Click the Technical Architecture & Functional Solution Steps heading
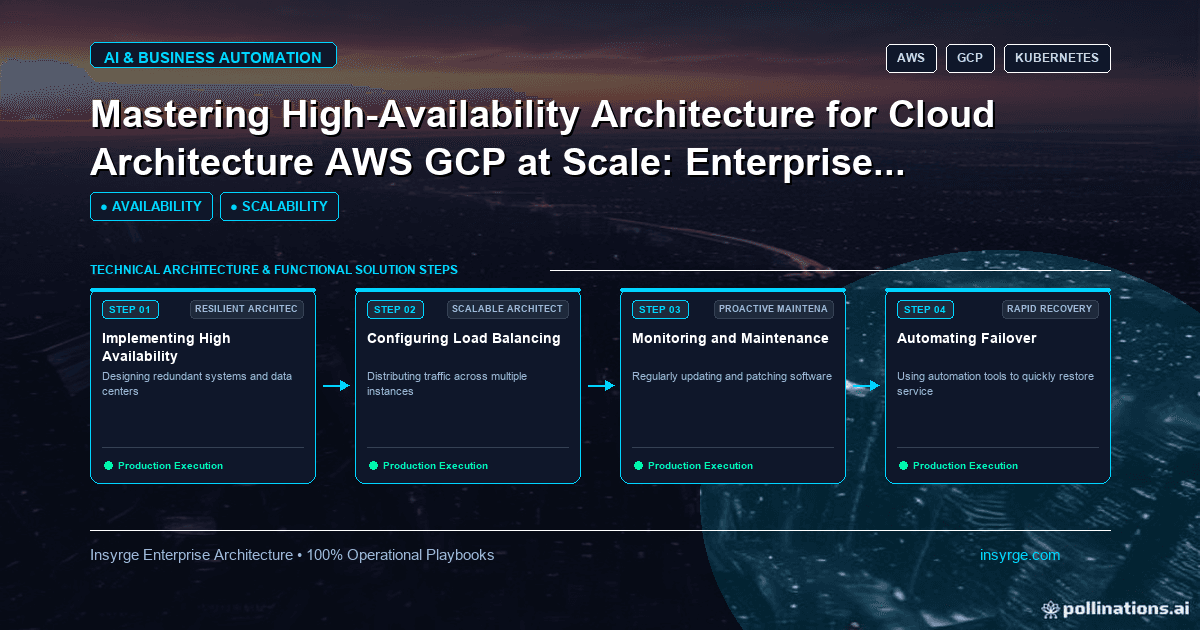This screenshot has height=630, width=1200. 274,270
